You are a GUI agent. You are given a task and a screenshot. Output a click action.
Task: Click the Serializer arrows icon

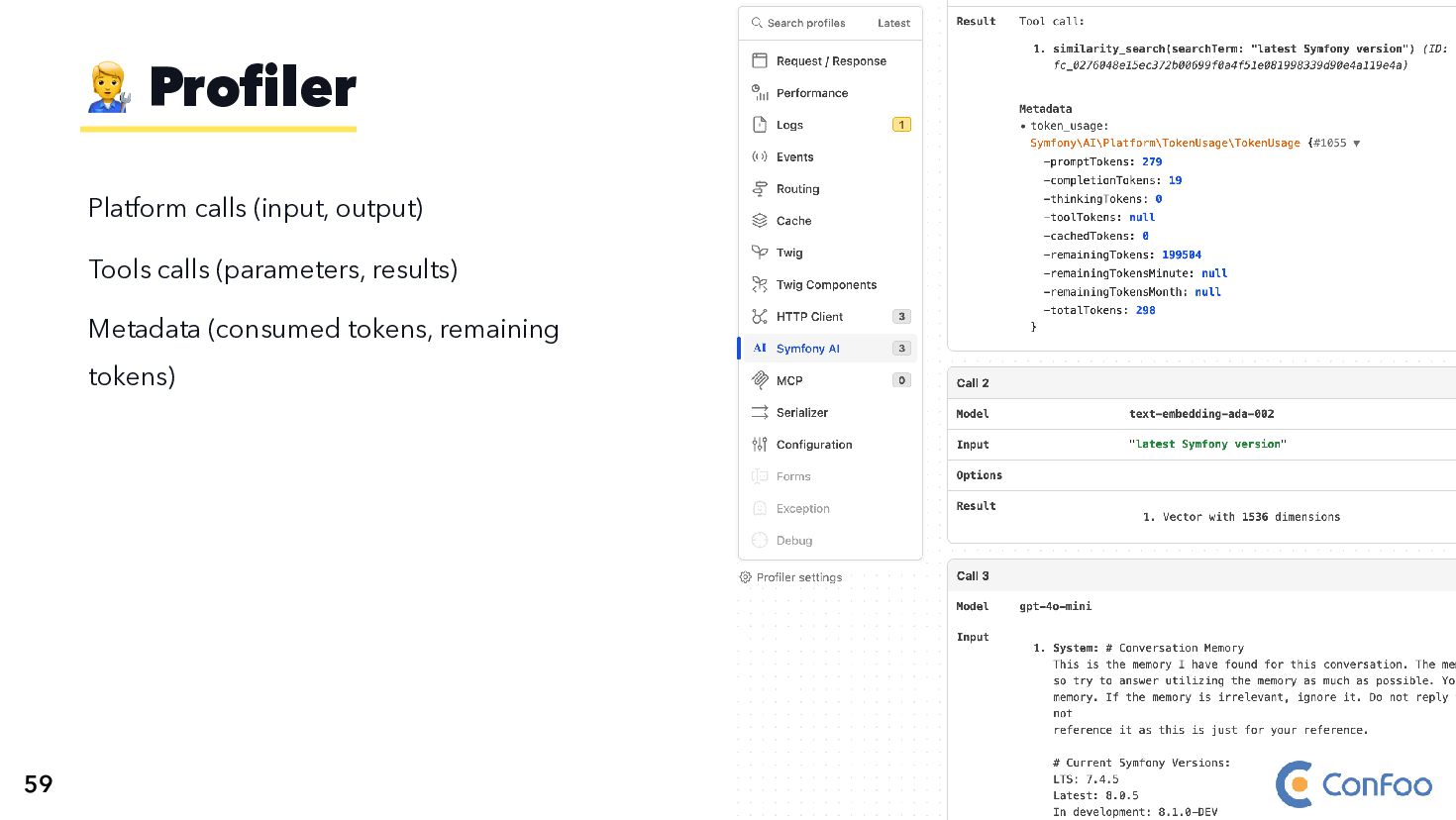coord(760,412)
